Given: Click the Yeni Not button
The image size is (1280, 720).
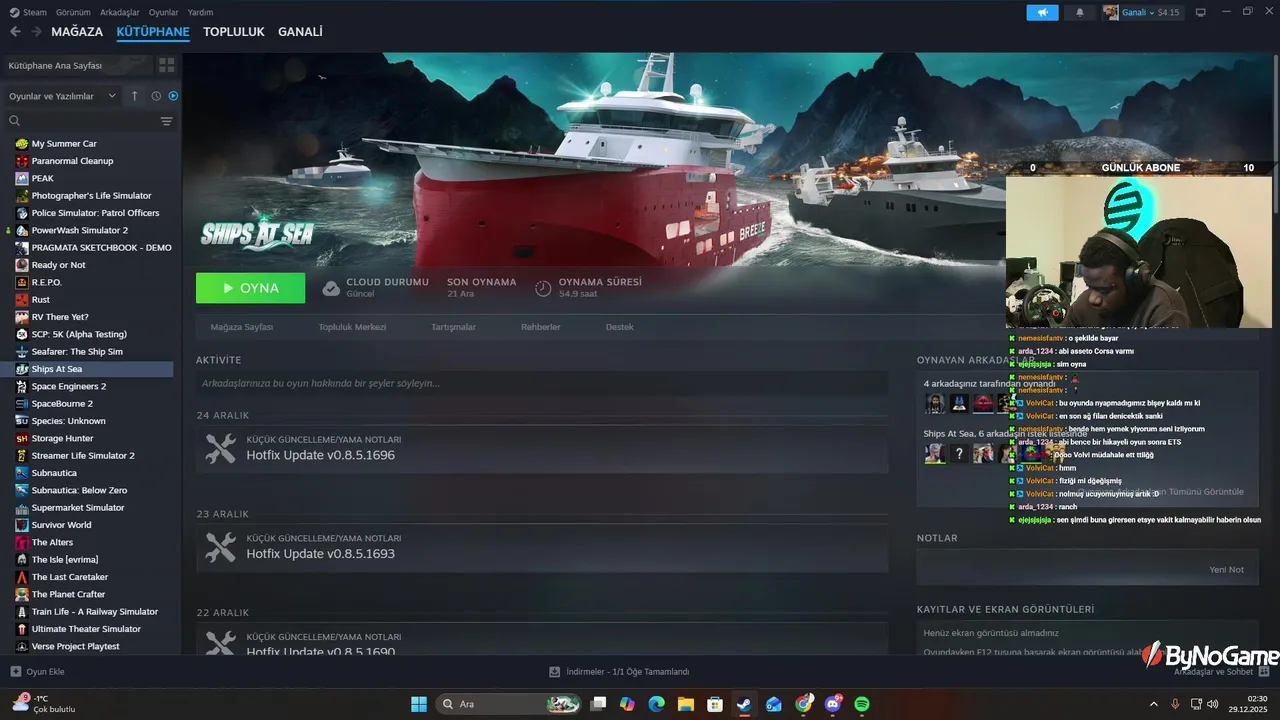Looking at the screenshot, I should point(1226,569).
